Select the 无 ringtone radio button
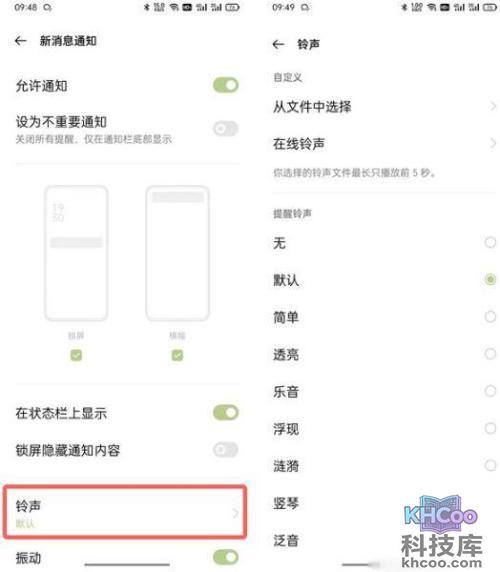The image size is (500, 572). pyautogui.click(x=490, y=243)
